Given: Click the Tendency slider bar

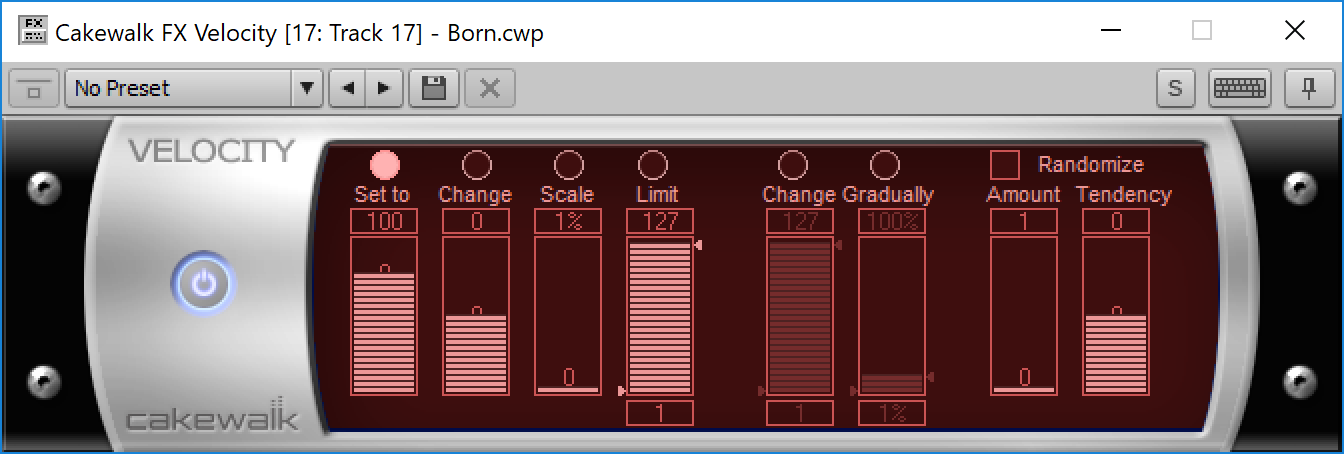Looking at the screenshot, I should click(1116, 316).
